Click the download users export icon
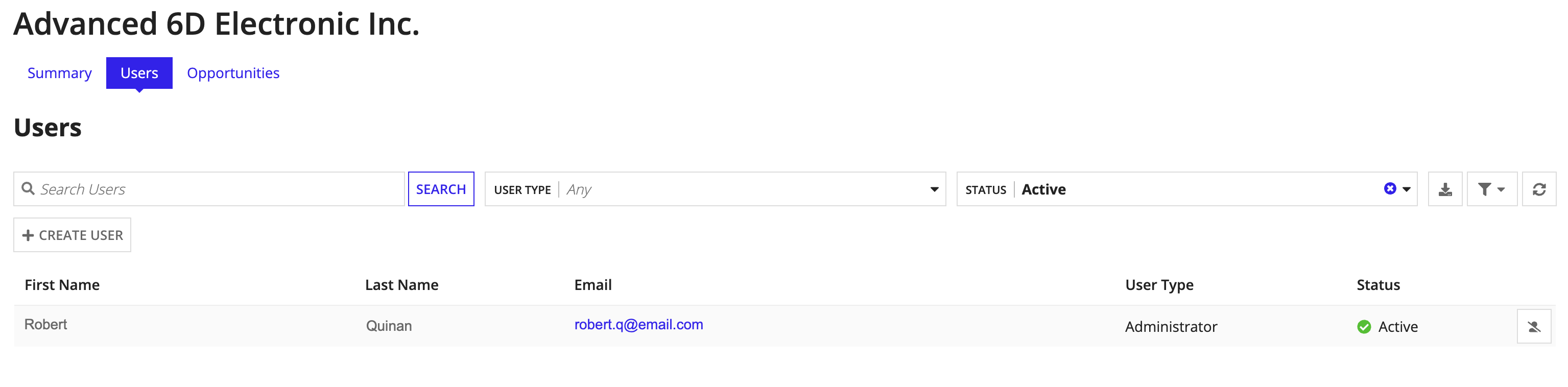This screenshot has width=1568, height=387. tap(1444, 189)
